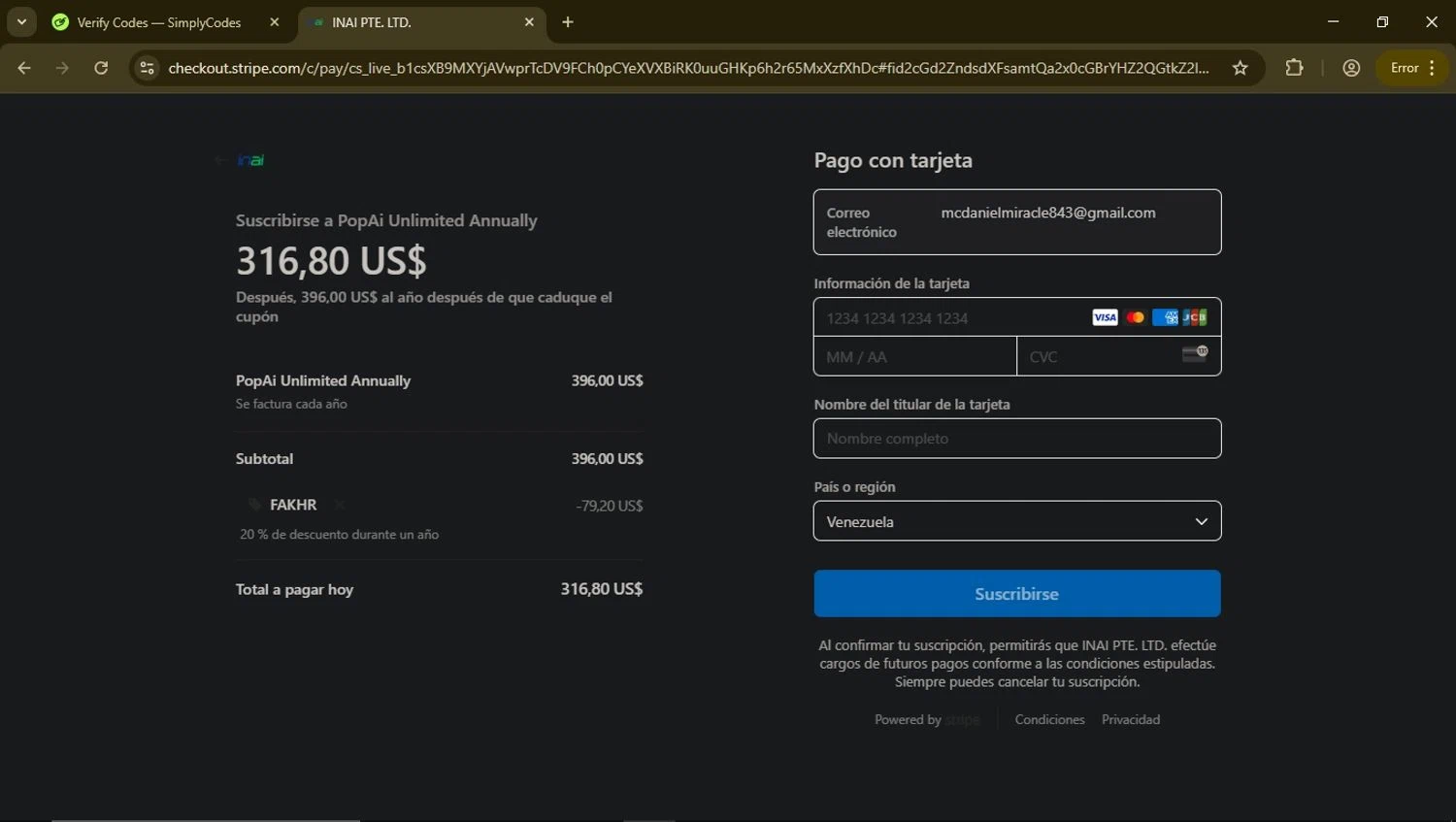Click the FAKHR coupon tag icon
1456x822 pixels.
pyautogui.click(x=254, y=505)
